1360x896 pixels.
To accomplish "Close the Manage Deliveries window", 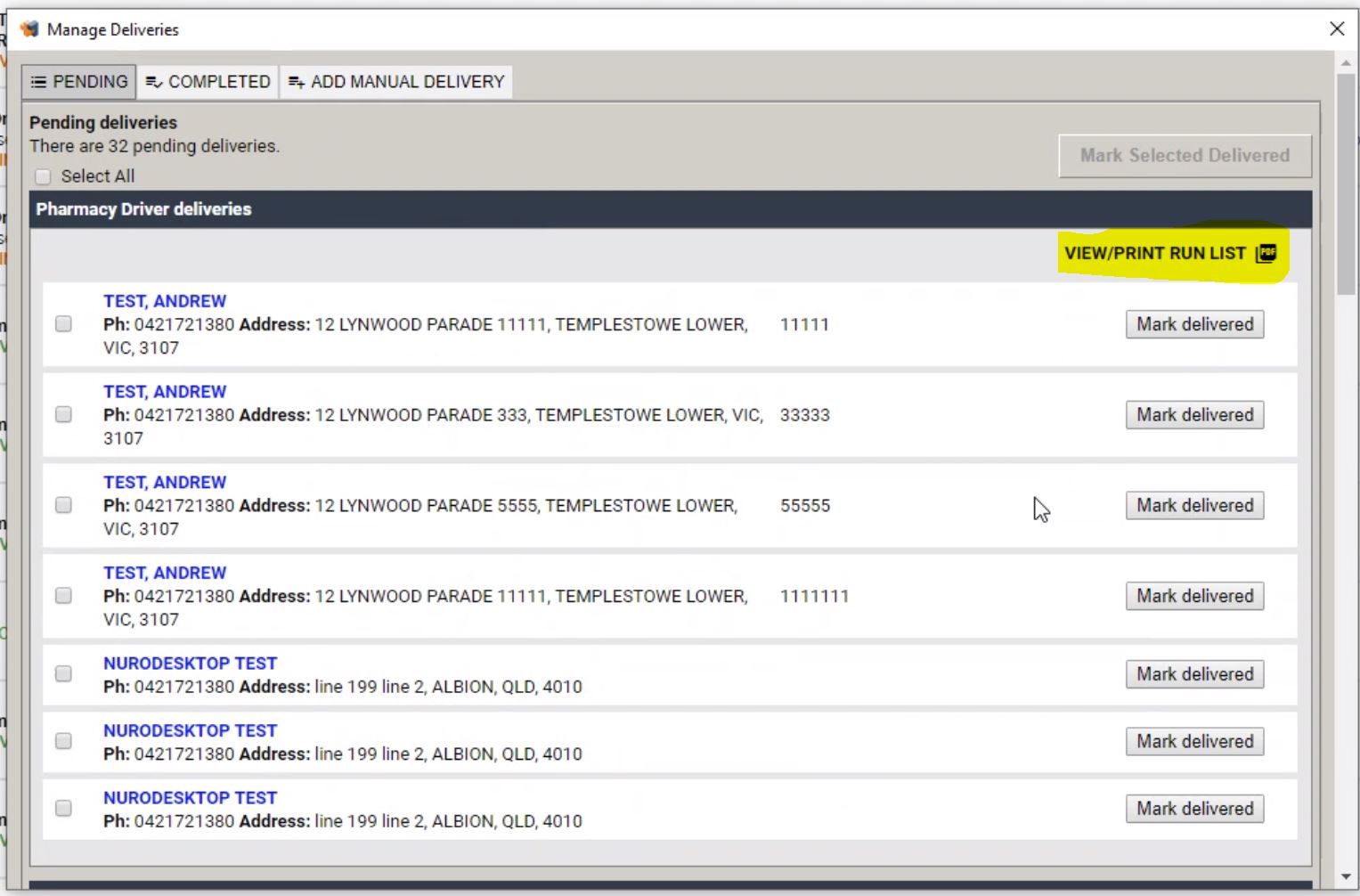I will [1337, 29].
